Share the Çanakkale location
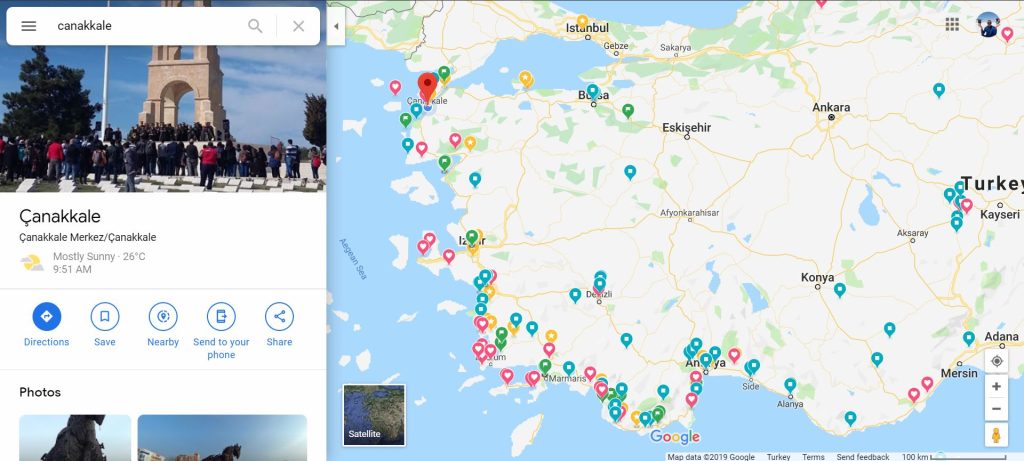1024x461 pixels. (x=279, y=318)
